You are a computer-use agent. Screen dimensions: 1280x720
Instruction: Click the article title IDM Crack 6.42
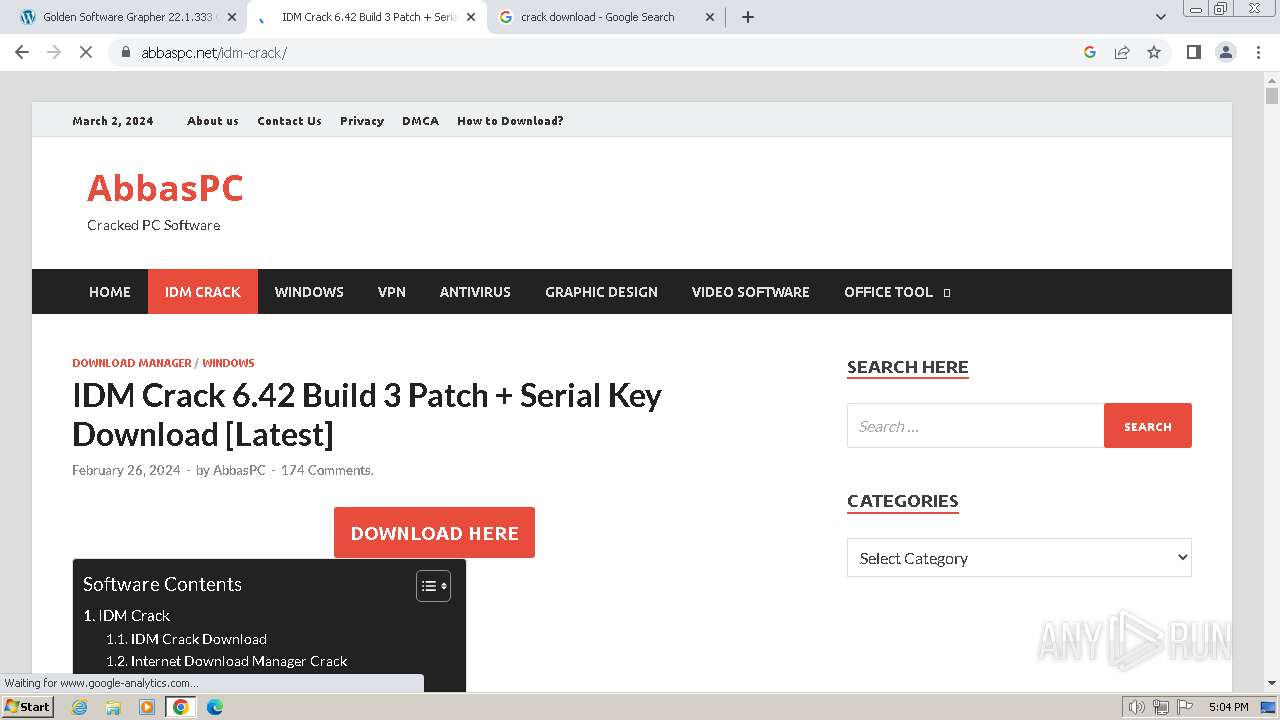(367, 414)
